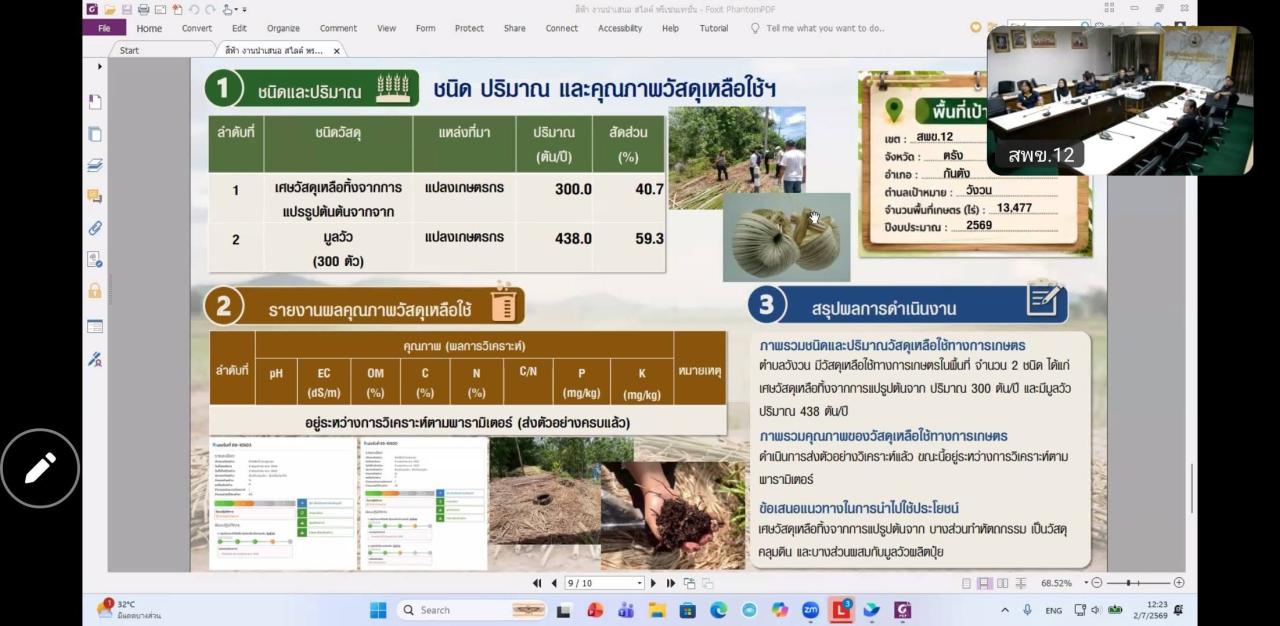
Task: Switch to the Edit ribbon tab
Action: click(x=240, y=28)
